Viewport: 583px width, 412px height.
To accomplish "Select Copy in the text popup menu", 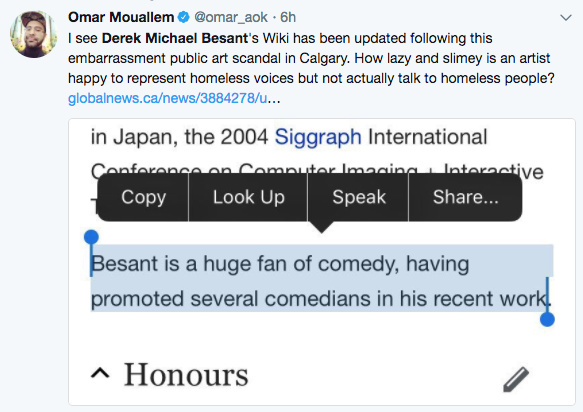I will click(x=143, y=197).
